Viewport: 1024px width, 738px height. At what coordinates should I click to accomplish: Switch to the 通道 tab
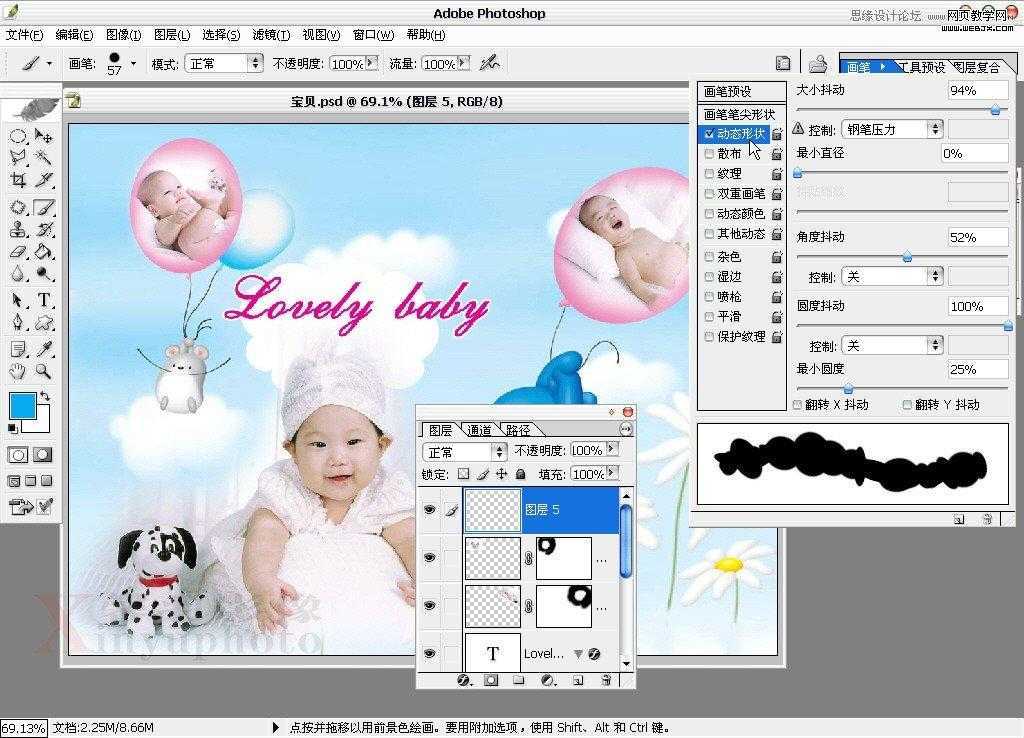pos(480,428)
